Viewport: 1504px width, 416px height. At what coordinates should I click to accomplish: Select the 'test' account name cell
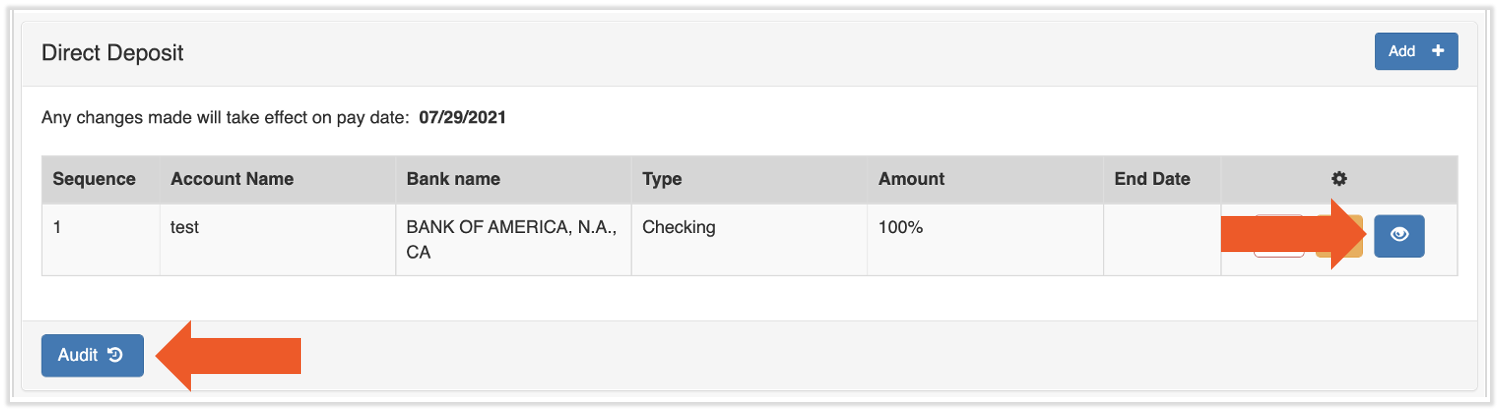185,227
